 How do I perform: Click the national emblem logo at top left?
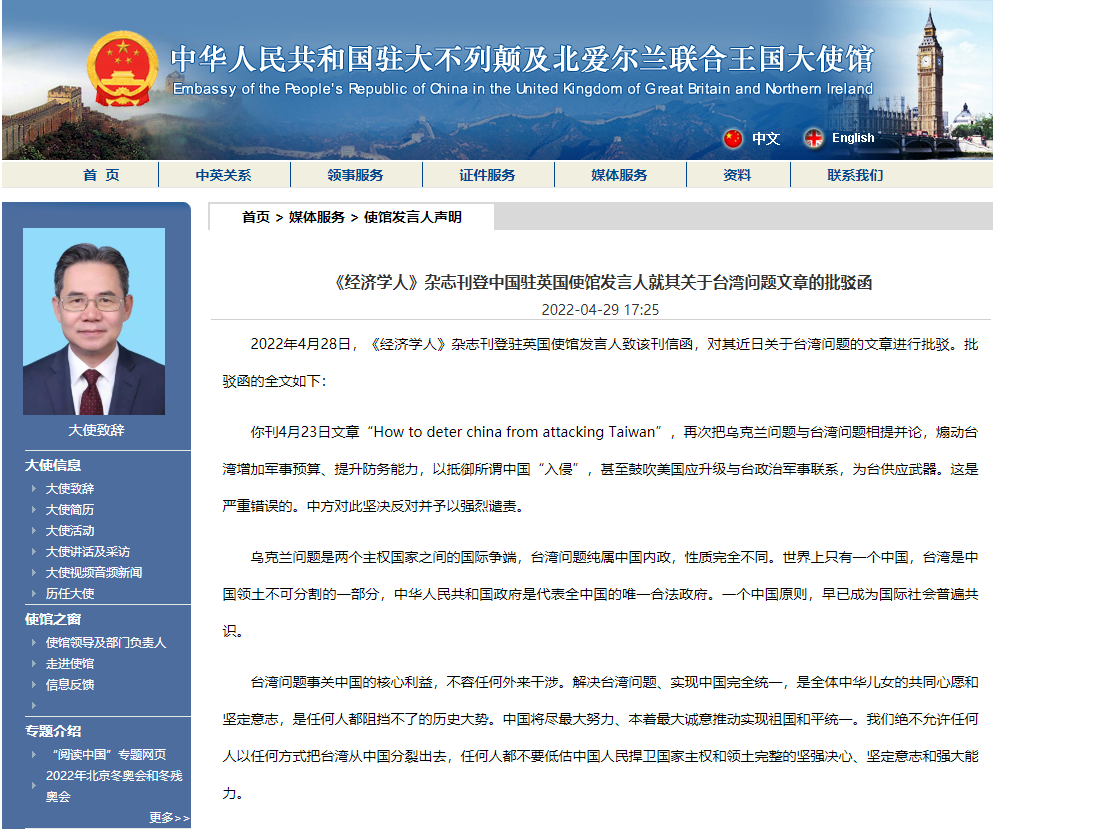point(123,67)
